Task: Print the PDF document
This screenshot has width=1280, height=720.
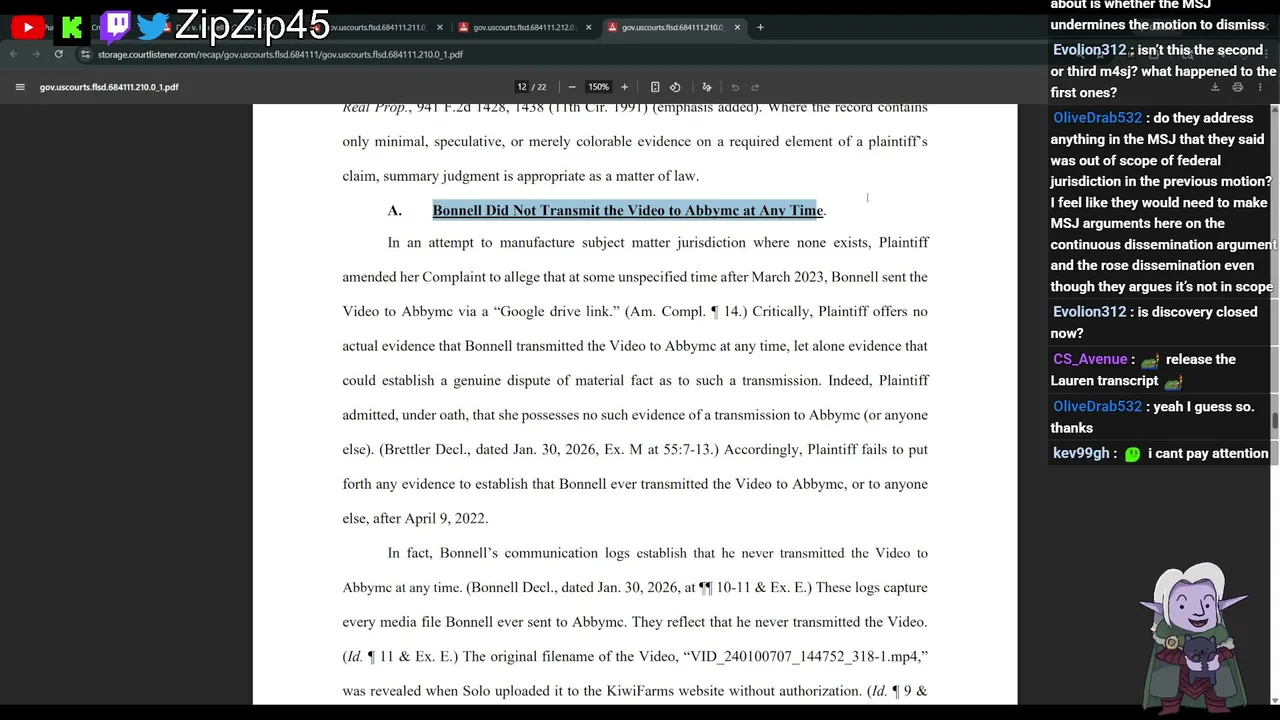Action: [x=1237, y=87]
